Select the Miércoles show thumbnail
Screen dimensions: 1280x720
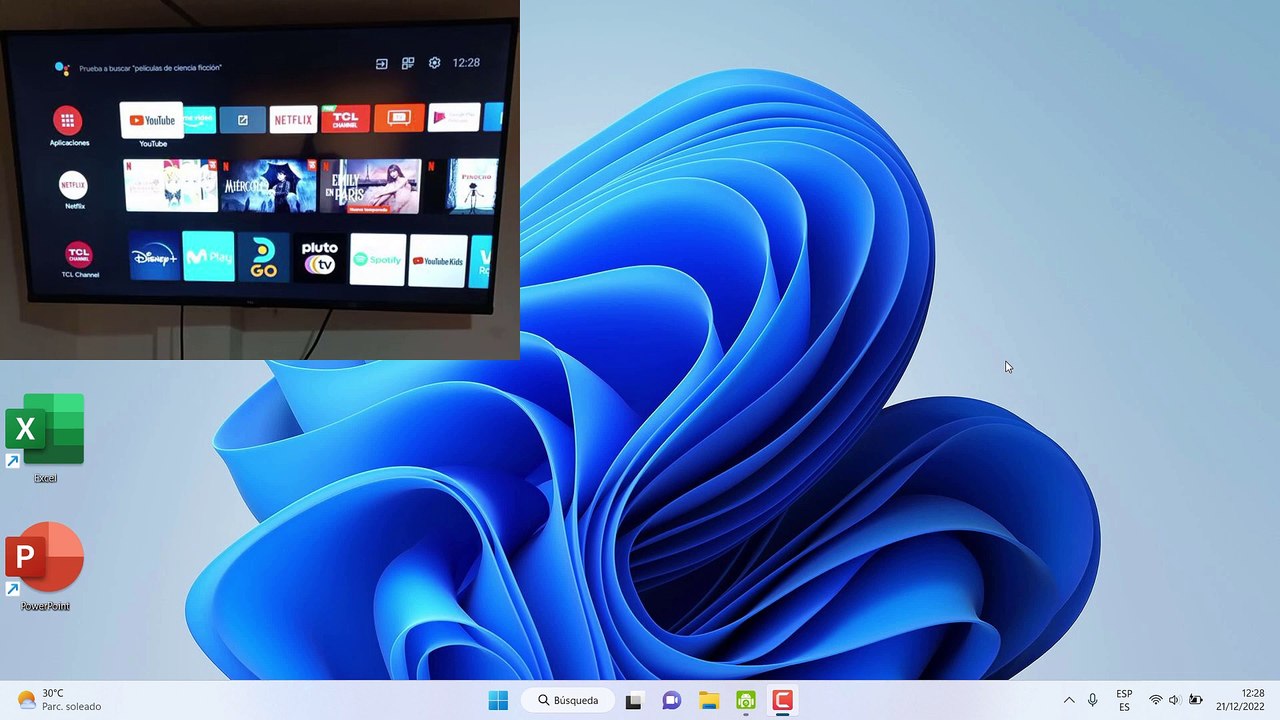(268, 185)
